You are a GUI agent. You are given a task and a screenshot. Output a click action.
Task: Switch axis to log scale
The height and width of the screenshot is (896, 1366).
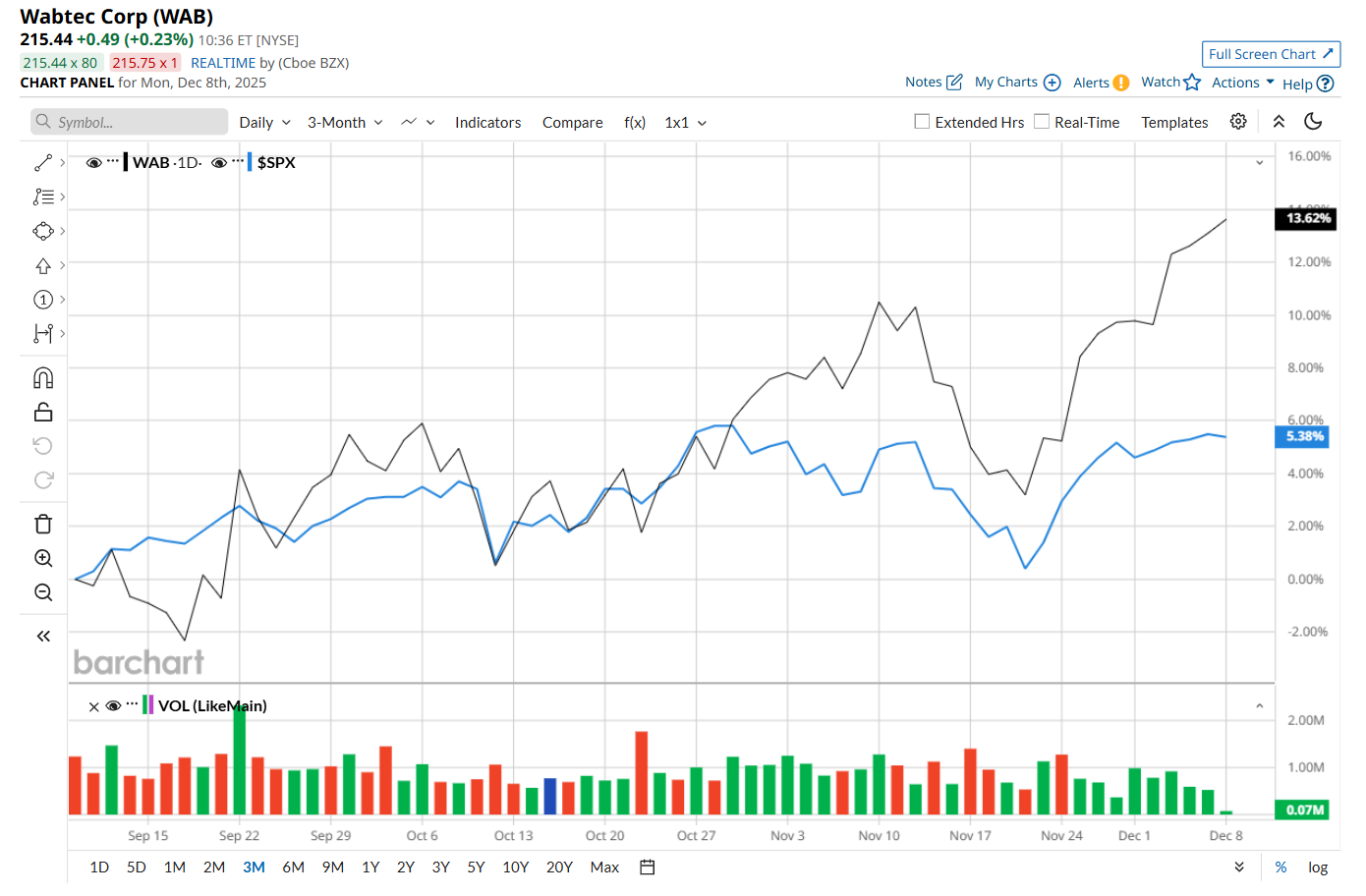1318,867
